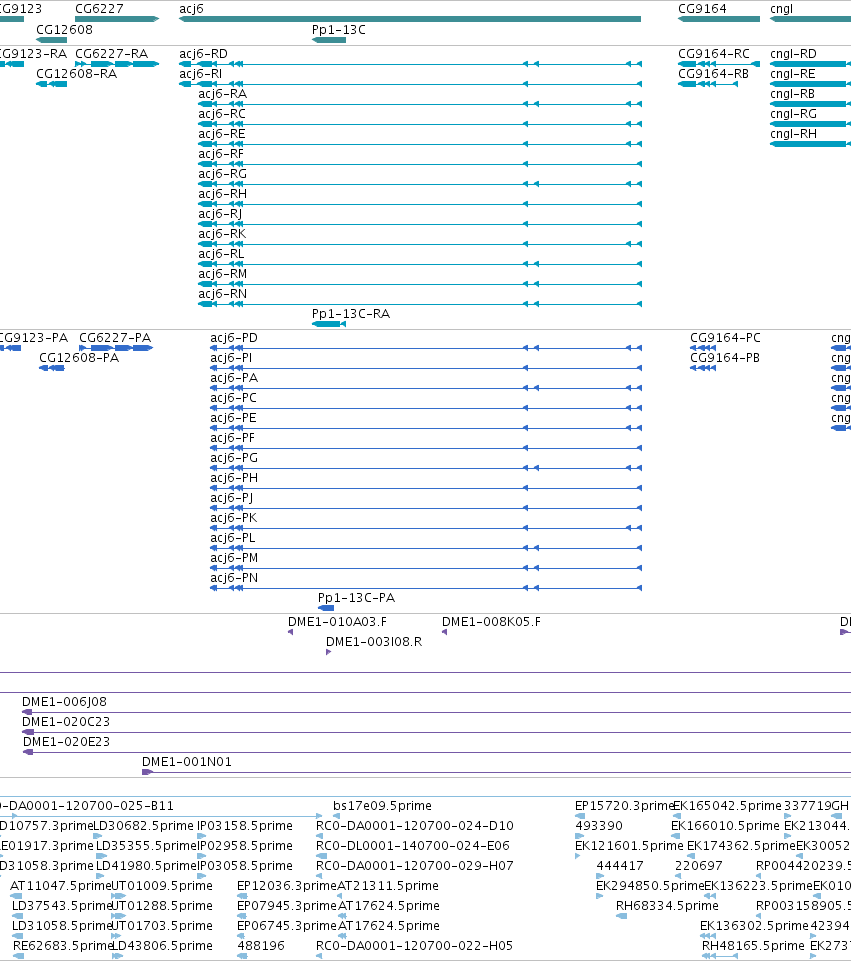Select protein acj6-PK
This screenshot has height=961, width=851.
click(x=233, y=518)
